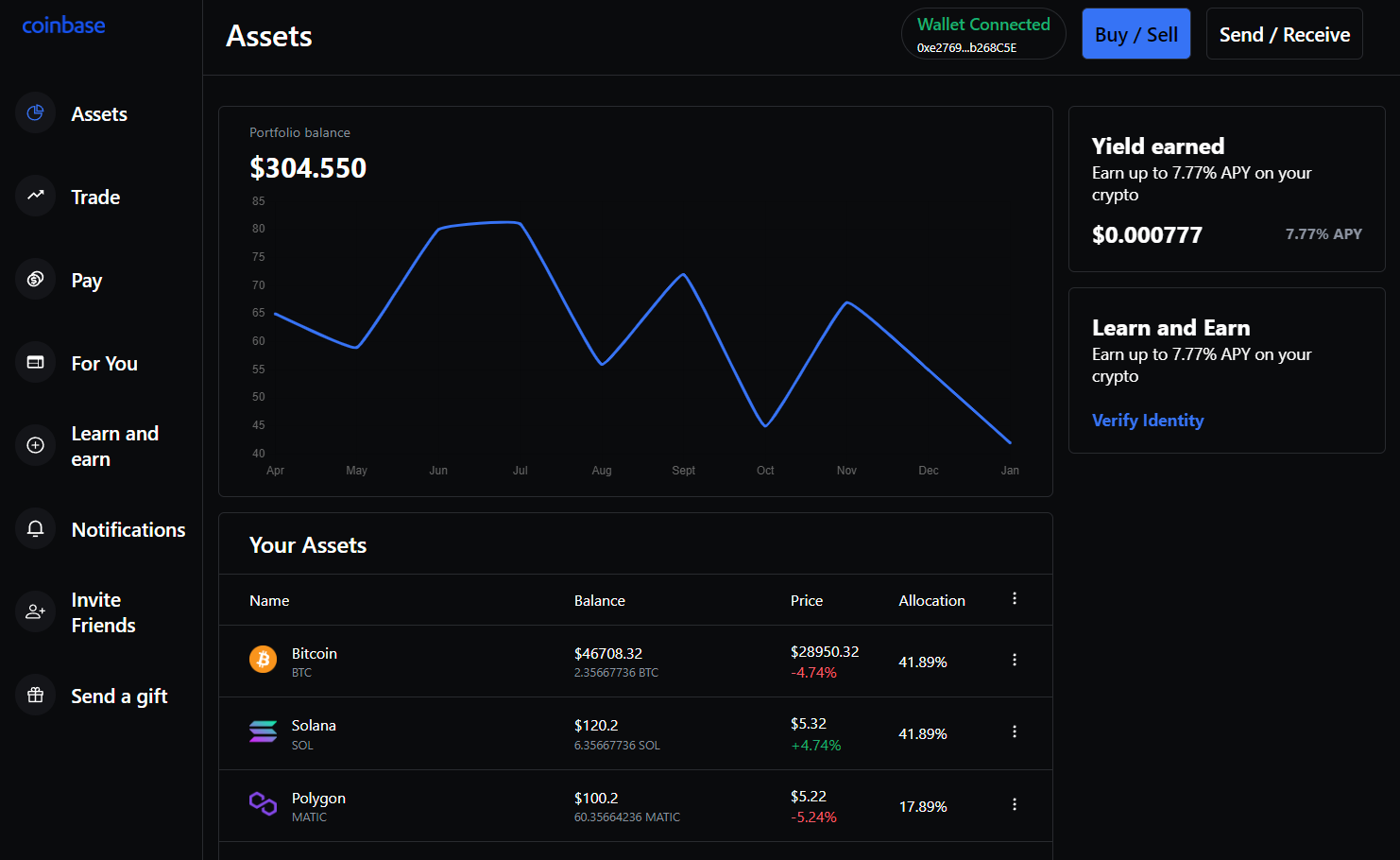
Task: Click the Your Assets heading
Action: (308, 545)
